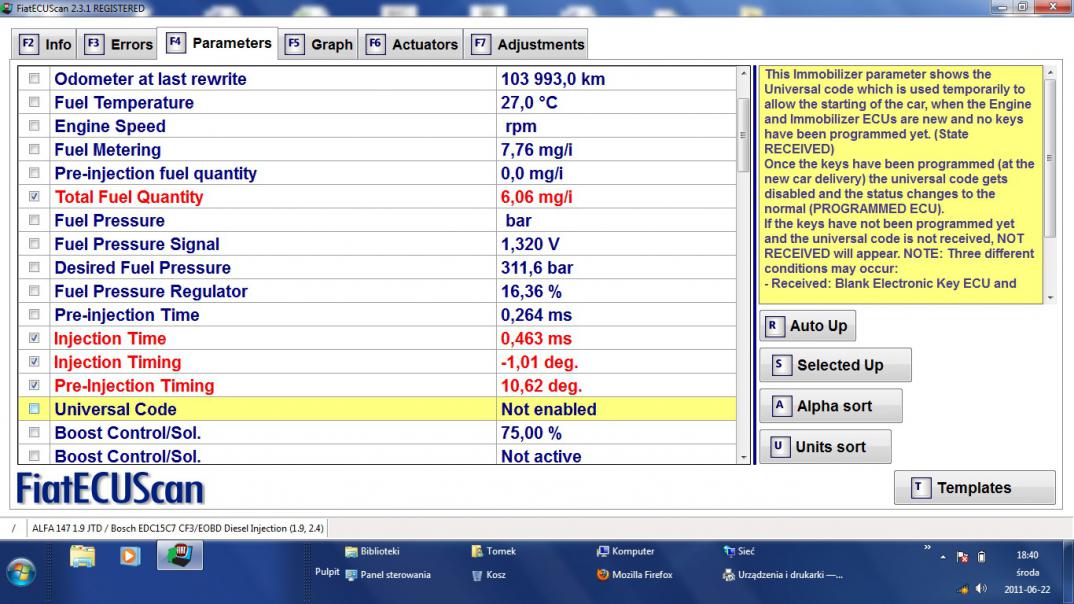Switch to the F2 Info tab
Image resolution: width=1074 pixels, height=604 pixels.
45,45
